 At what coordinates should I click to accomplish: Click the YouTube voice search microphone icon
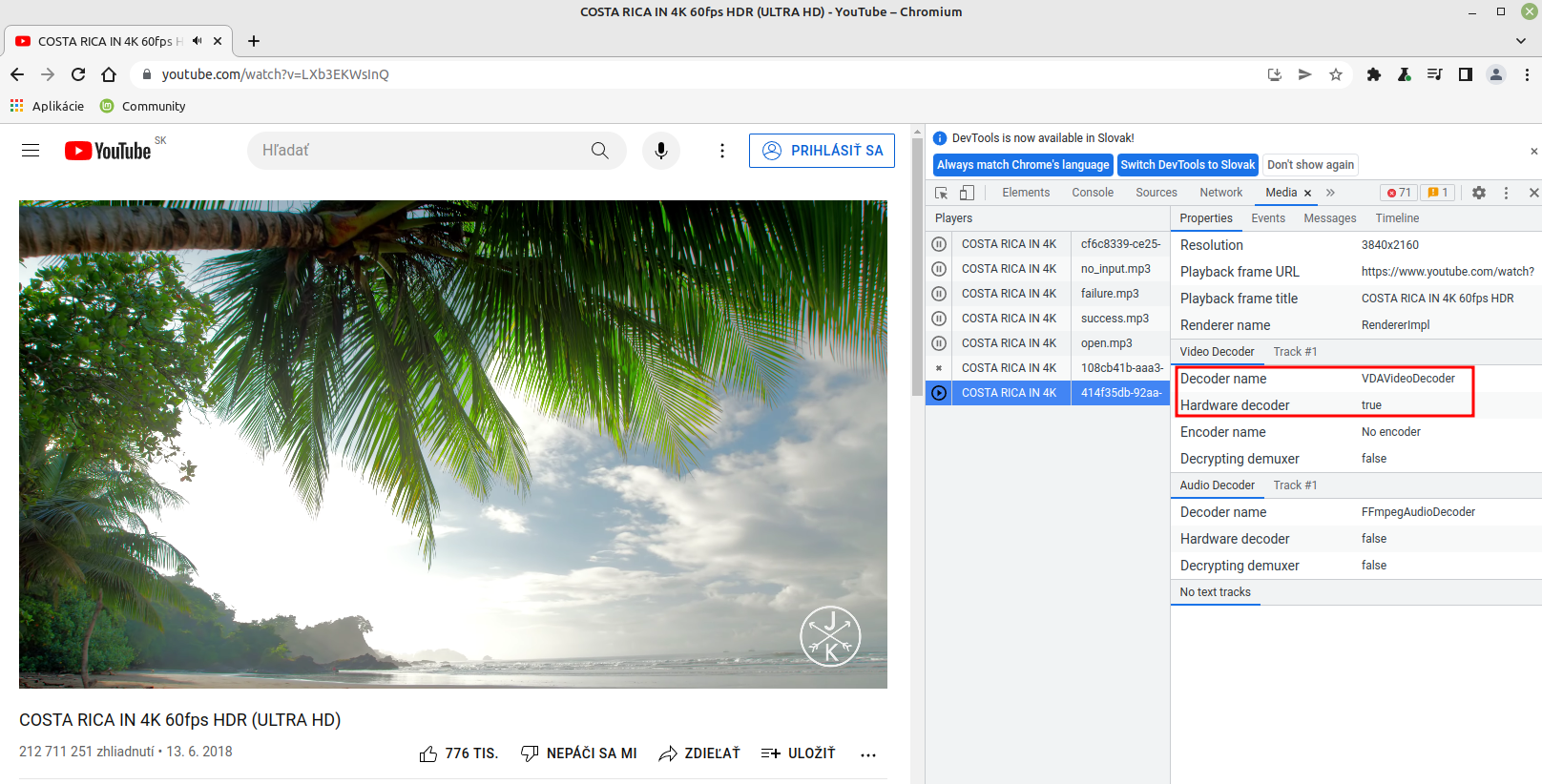click(x=660, y=151)
